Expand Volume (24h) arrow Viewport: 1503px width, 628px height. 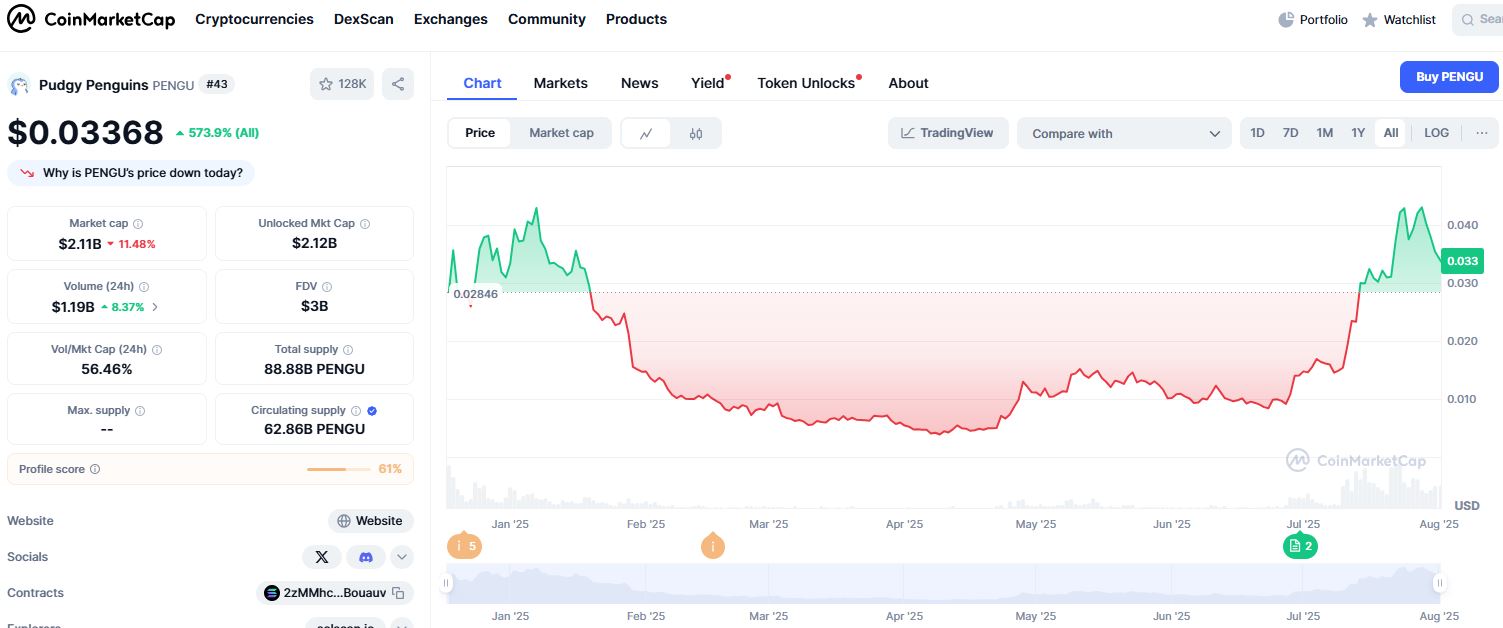154,307
